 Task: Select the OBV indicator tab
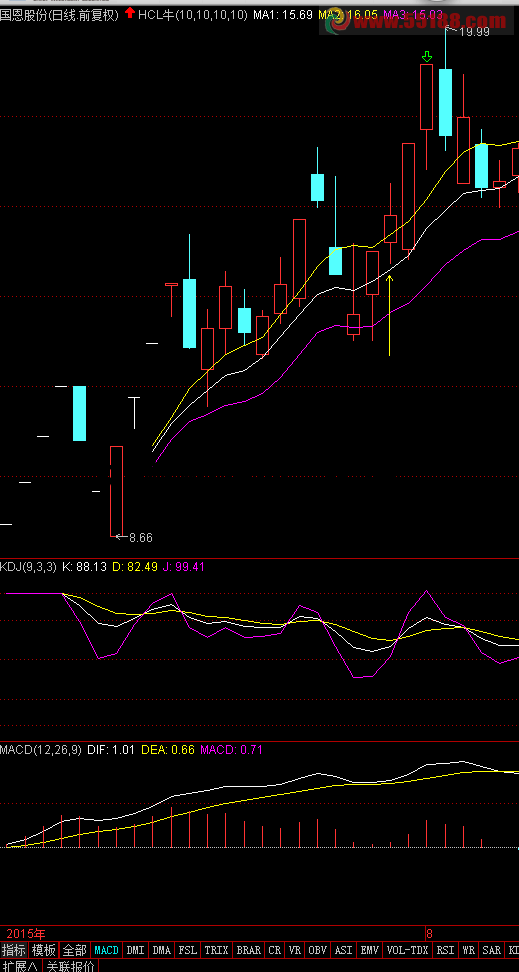317,950
